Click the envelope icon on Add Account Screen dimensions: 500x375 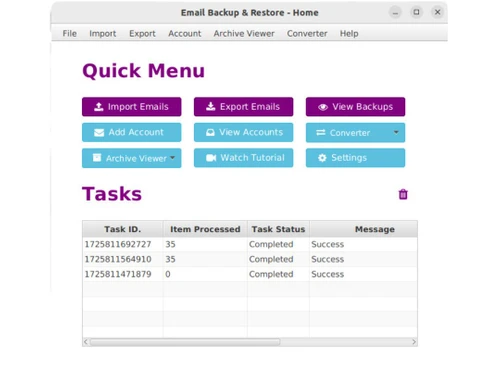[x=99, y=133]
